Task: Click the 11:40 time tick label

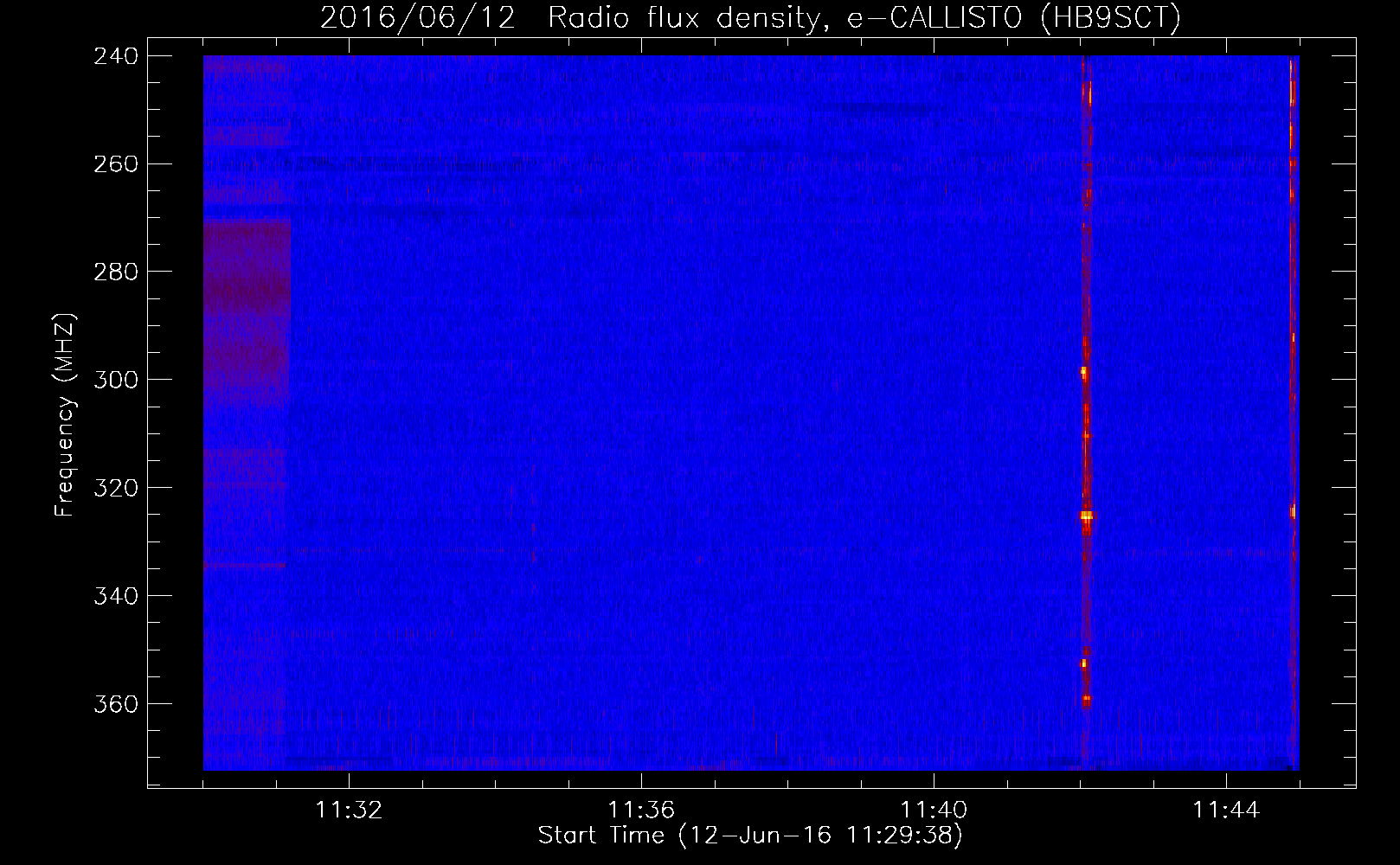Action: pos(934,811)
